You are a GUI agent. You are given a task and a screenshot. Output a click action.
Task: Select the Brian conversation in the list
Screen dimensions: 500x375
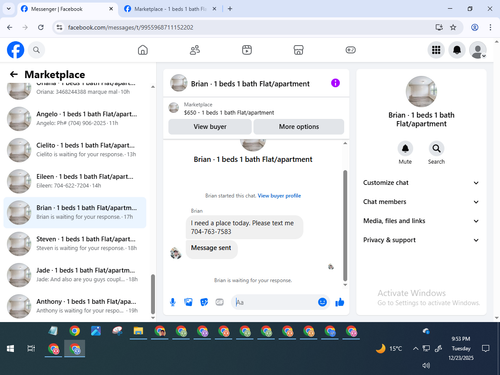[75, 212]
